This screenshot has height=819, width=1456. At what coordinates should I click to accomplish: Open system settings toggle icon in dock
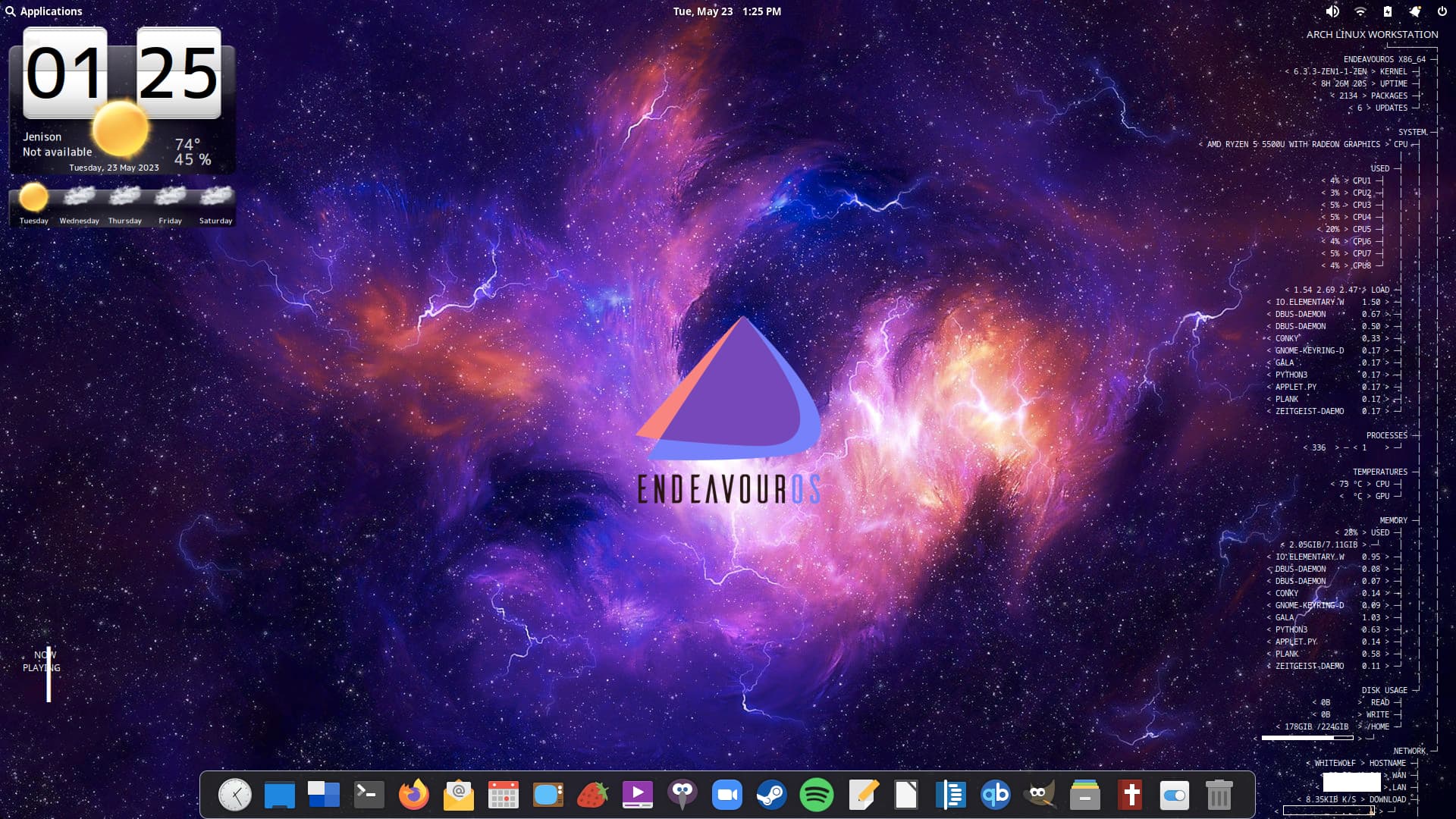click(x=1175, y=795)
